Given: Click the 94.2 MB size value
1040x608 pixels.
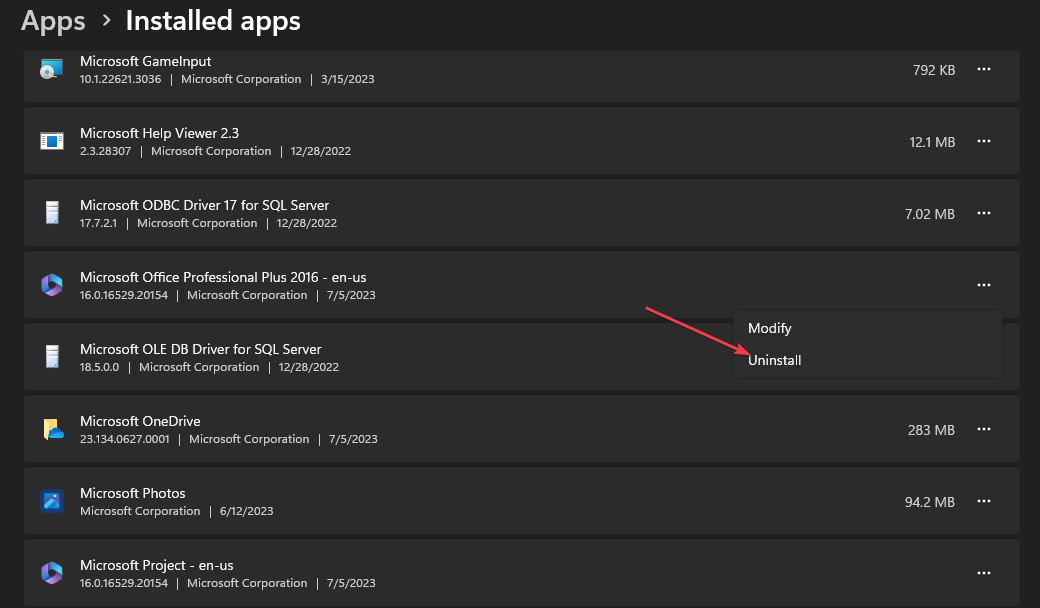Looking at the screenshot, I should click(x=930, y=503).
